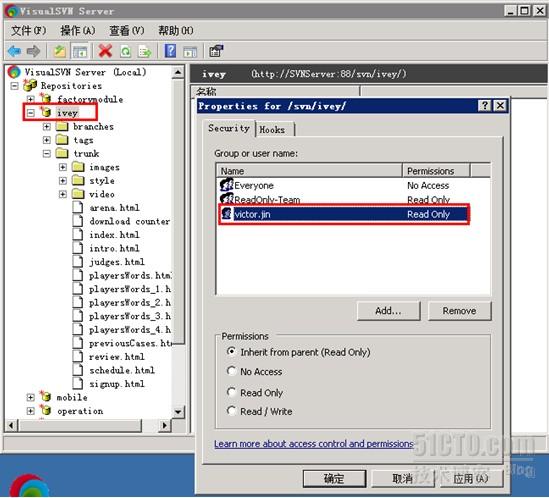Click the mobile repository icon
Viewport: 549px width, 498px height.
click(46, 396)
